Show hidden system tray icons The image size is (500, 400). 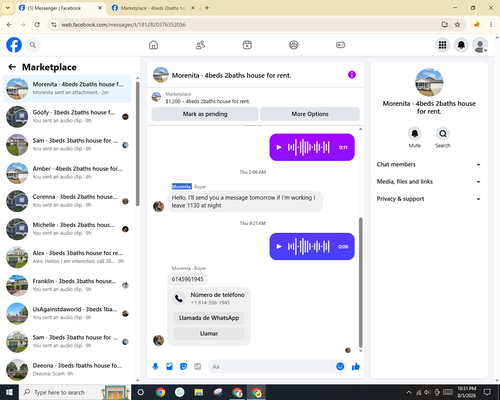(x=409, y=392)
